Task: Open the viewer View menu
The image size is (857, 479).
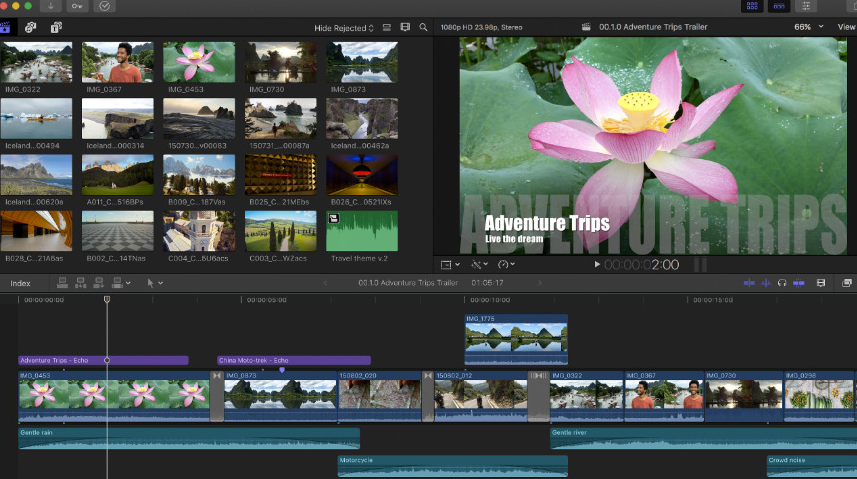Action: (845, 27)
